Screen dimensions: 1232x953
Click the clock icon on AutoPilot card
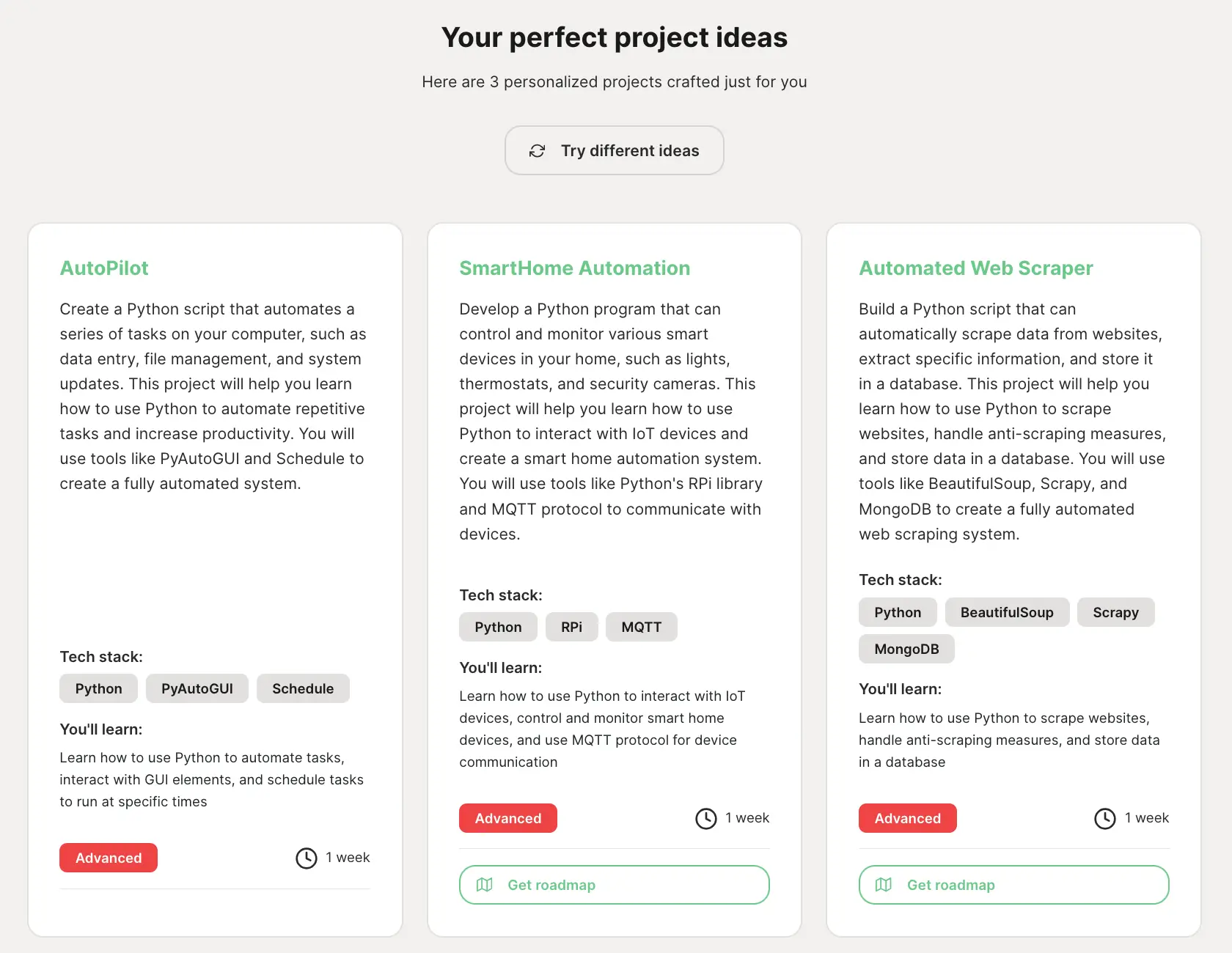coord(307,858)
